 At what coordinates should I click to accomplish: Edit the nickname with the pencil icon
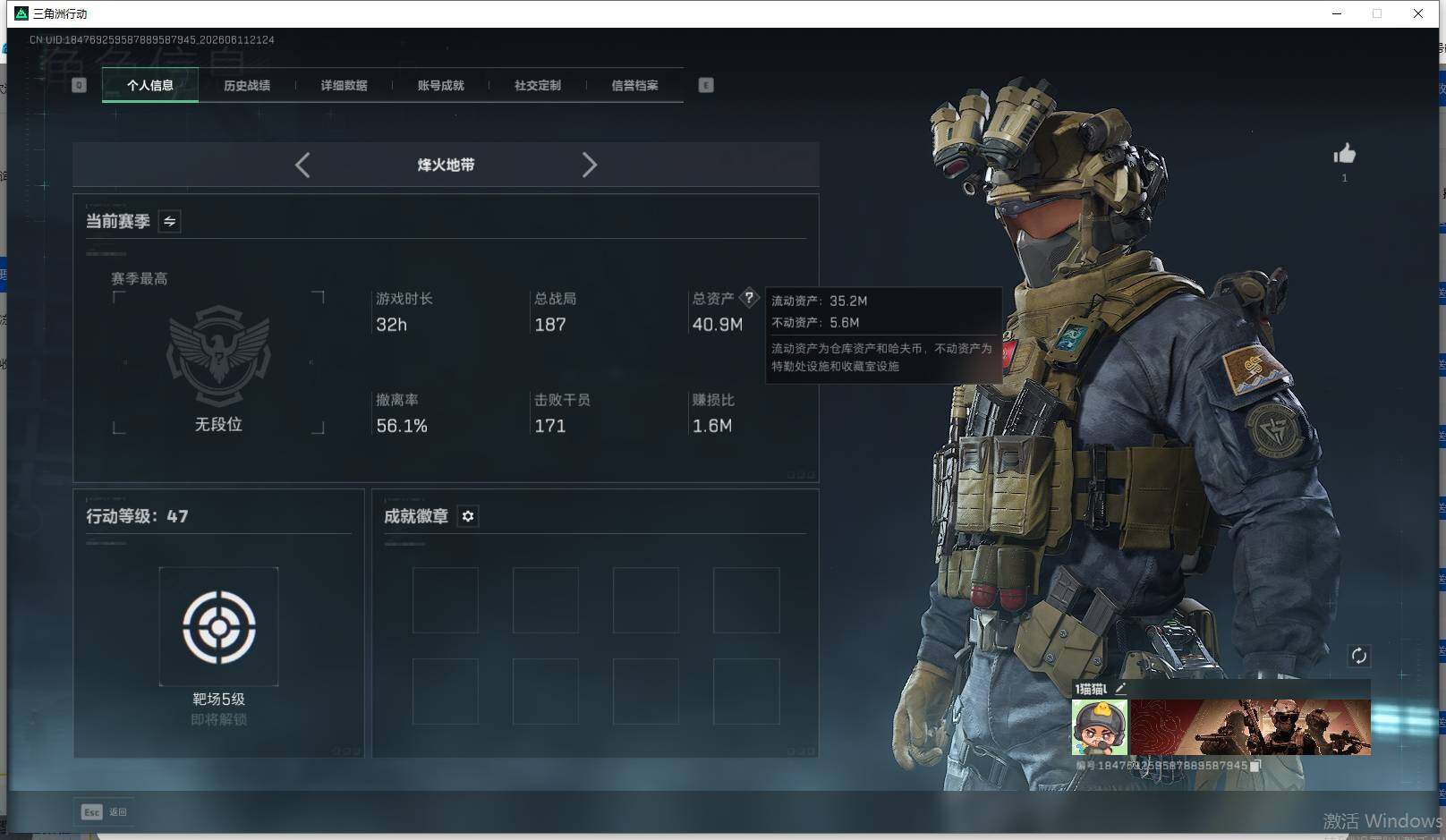click(x=1120, y=688)
